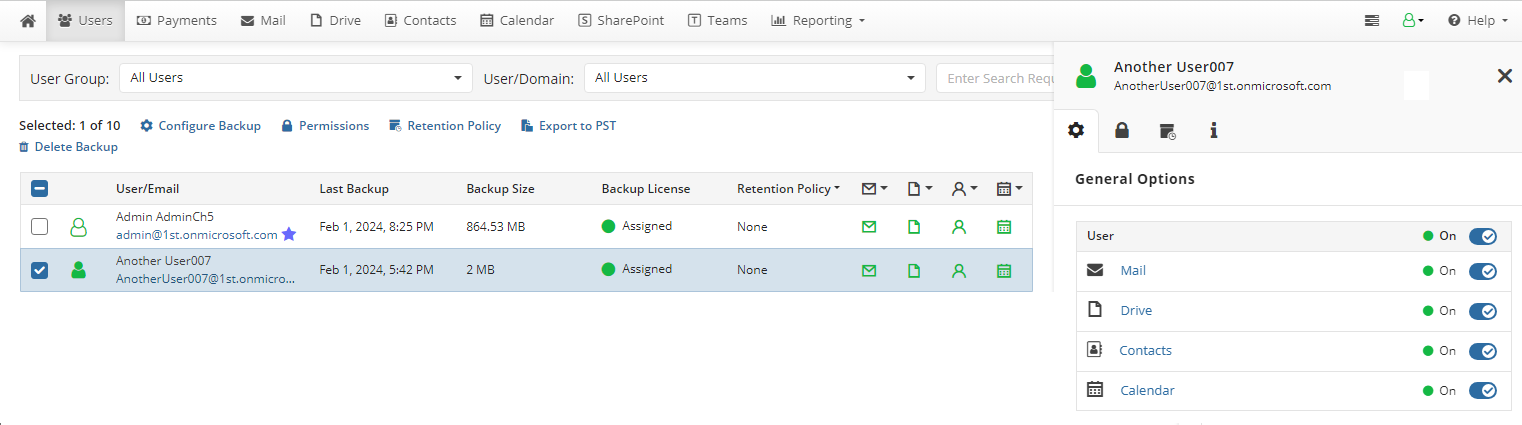
Task: Click the Home icon in navbar
Action: [x=28, y=20]
